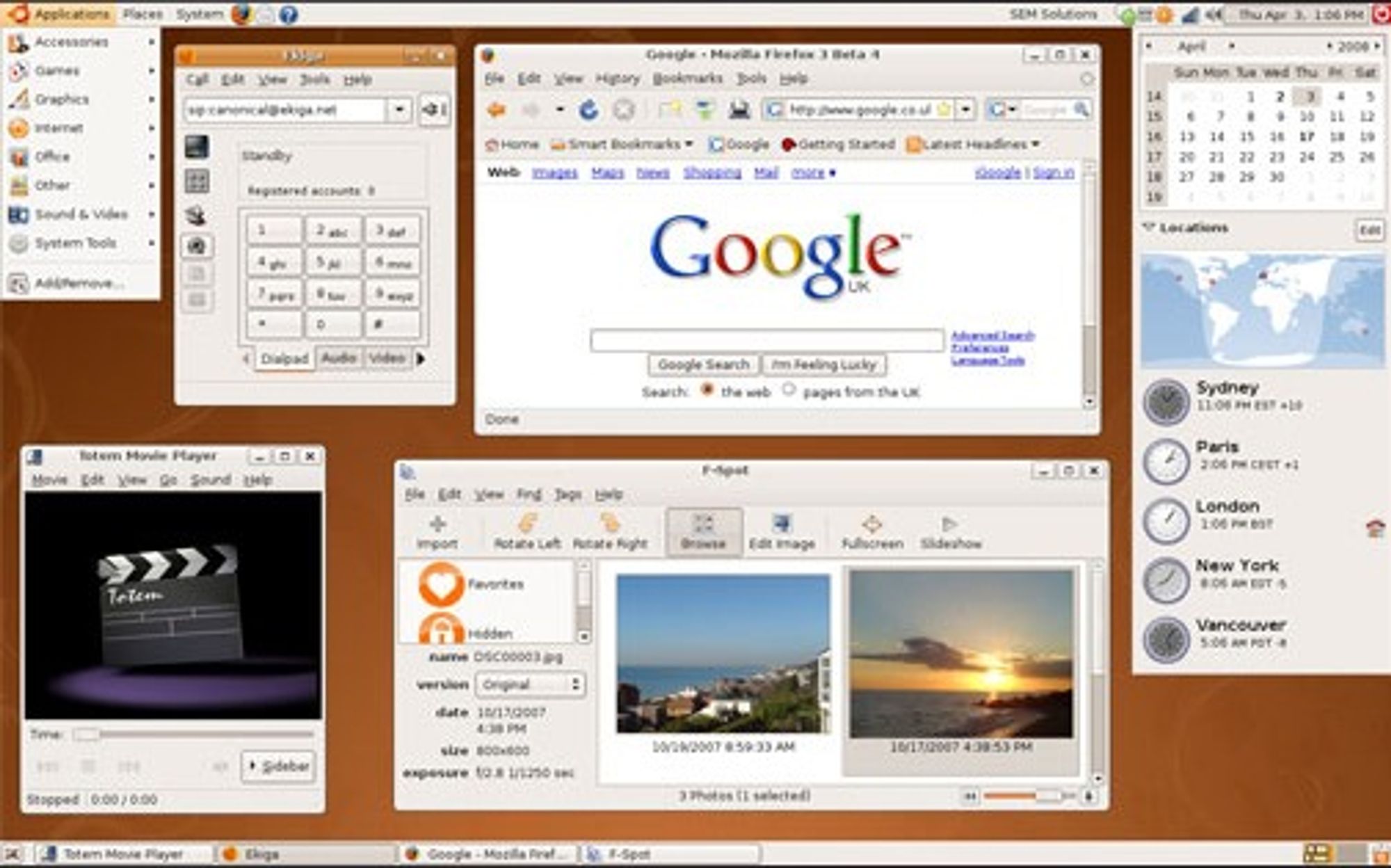Toggle Totem Sidebar button
This screenshot has width=1391, height=868.
coord(278,766)
